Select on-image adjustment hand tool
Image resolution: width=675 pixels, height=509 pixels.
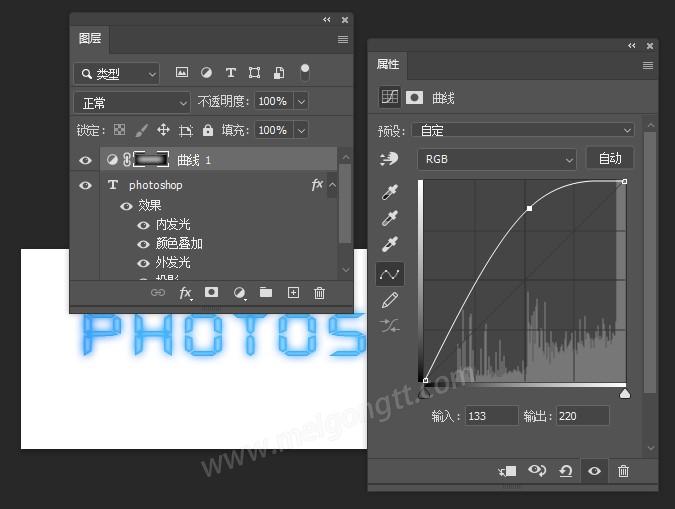(x=389, y=159)
